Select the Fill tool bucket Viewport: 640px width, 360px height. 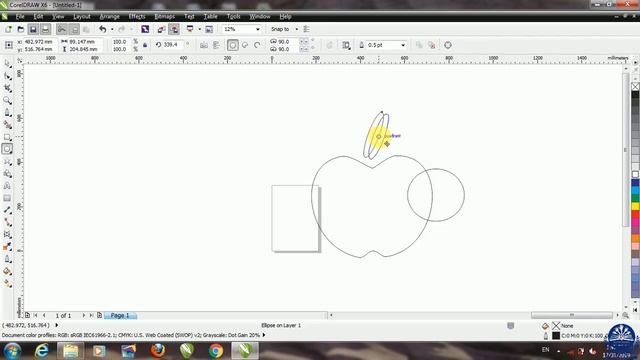pyautogui.click(x=7, y=271)
